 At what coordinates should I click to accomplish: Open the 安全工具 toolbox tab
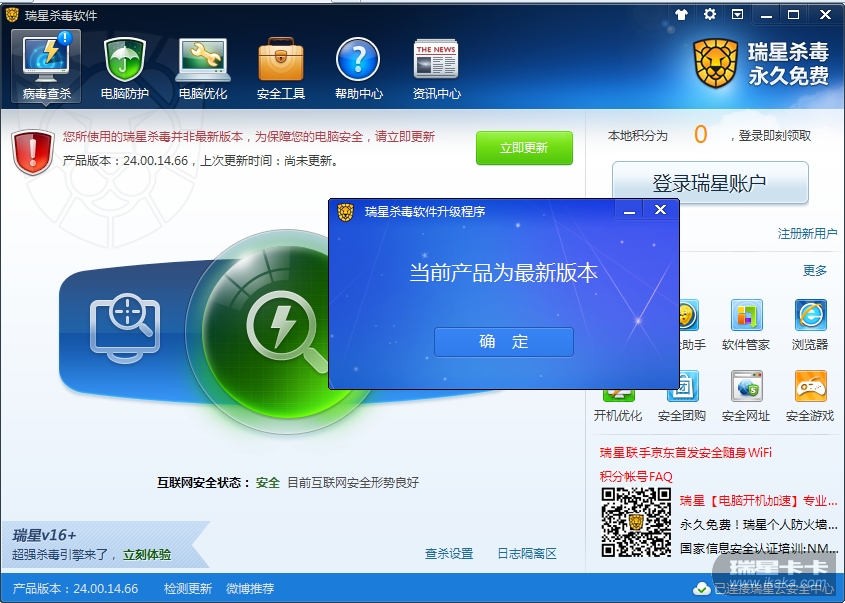click(281, 67)
